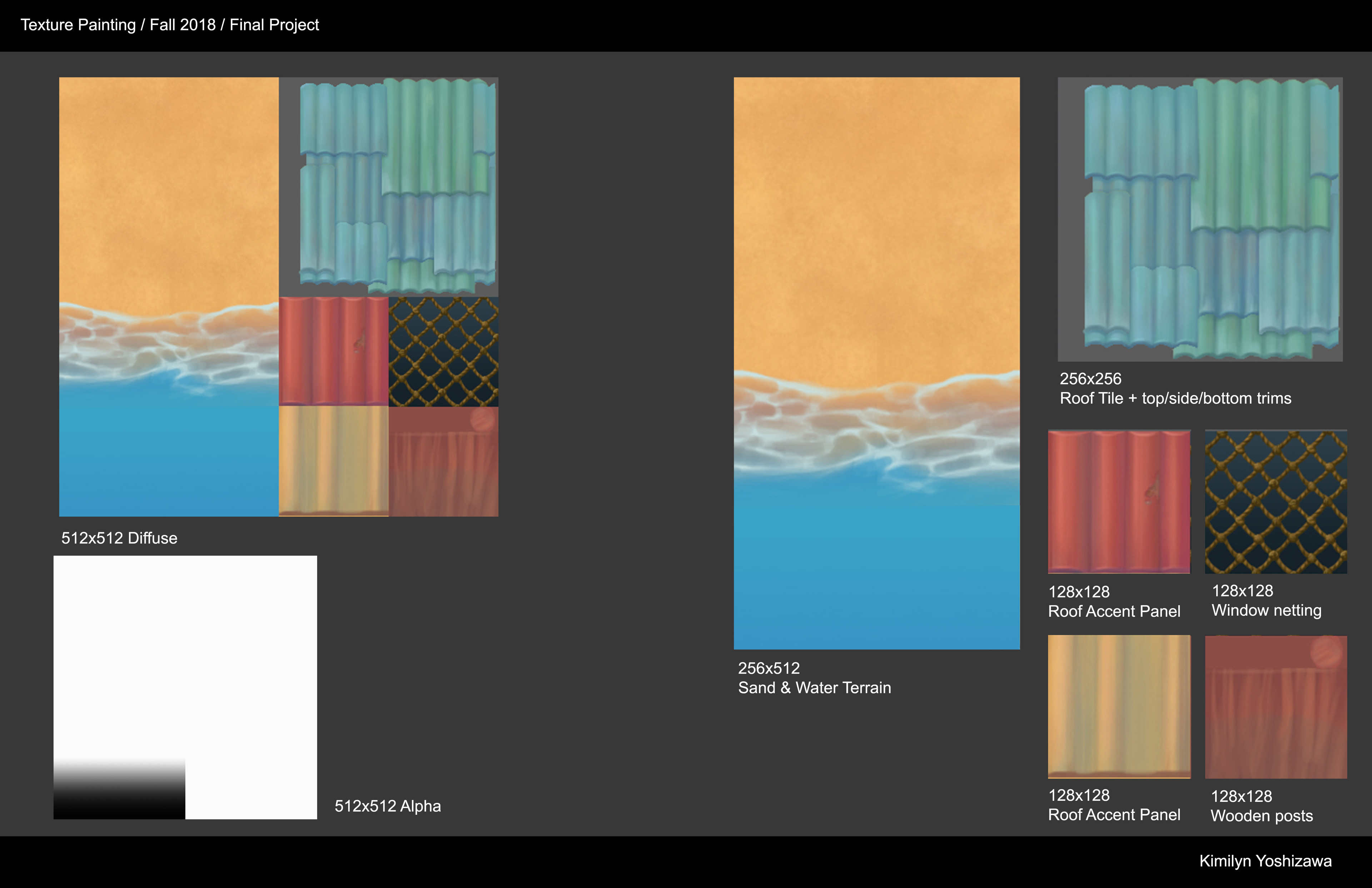
Task: Click the netting tile inside Diffuse atlas
Action: (x=444, y=352)
